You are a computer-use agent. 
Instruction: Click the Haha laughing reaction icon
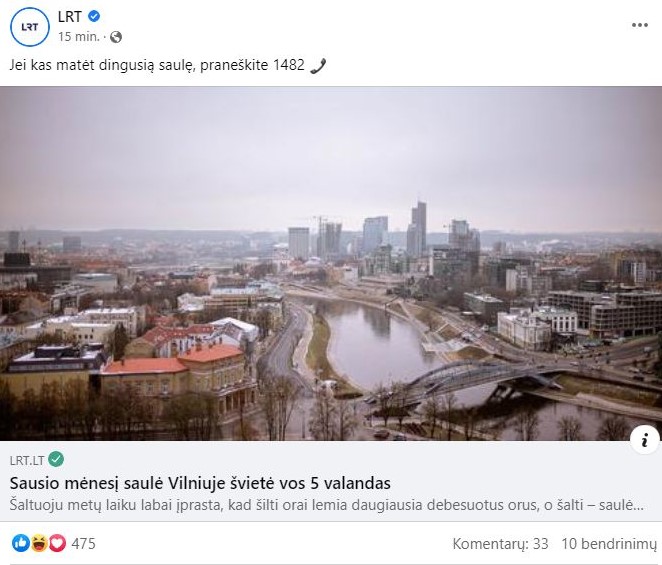point(39,543)
